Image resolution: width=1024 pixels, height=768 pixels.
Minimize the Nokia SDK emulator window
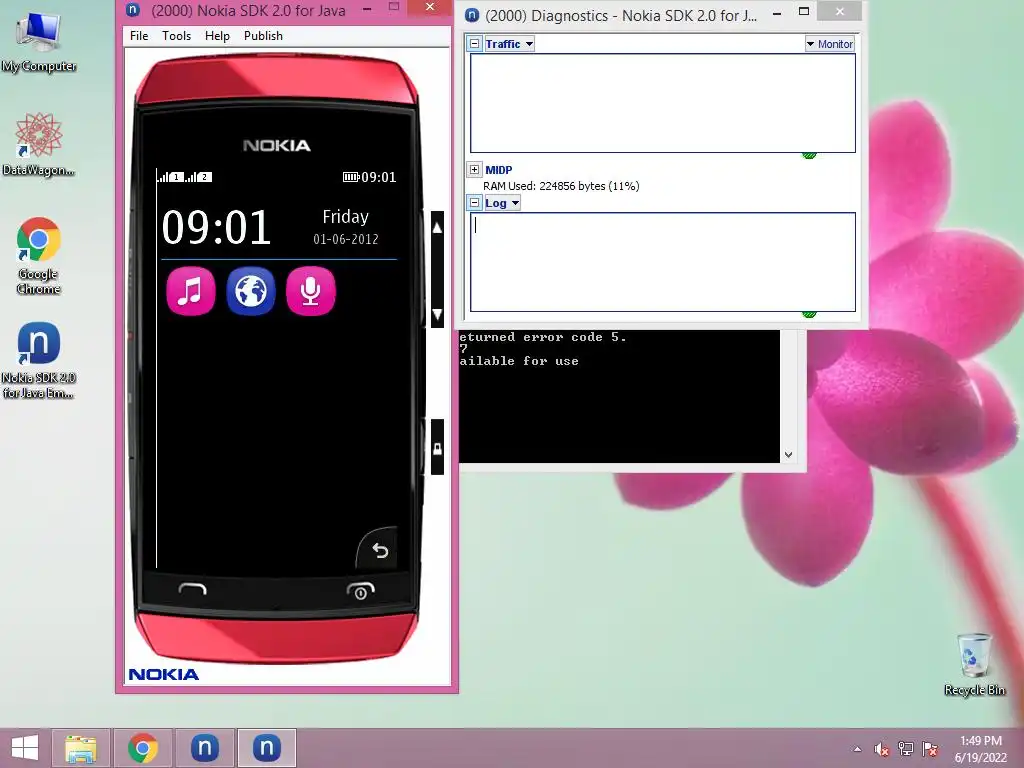tap(367, 8)
